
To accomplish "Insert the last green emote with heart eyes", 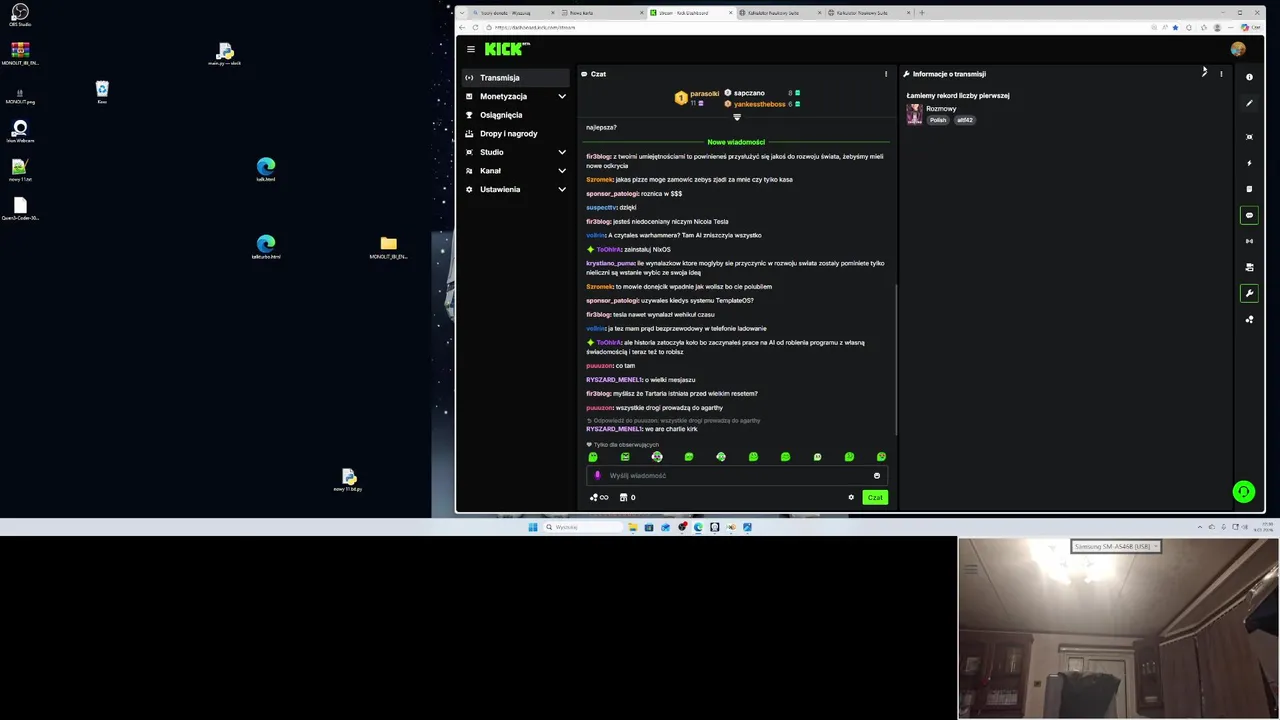I will (881, 457).
